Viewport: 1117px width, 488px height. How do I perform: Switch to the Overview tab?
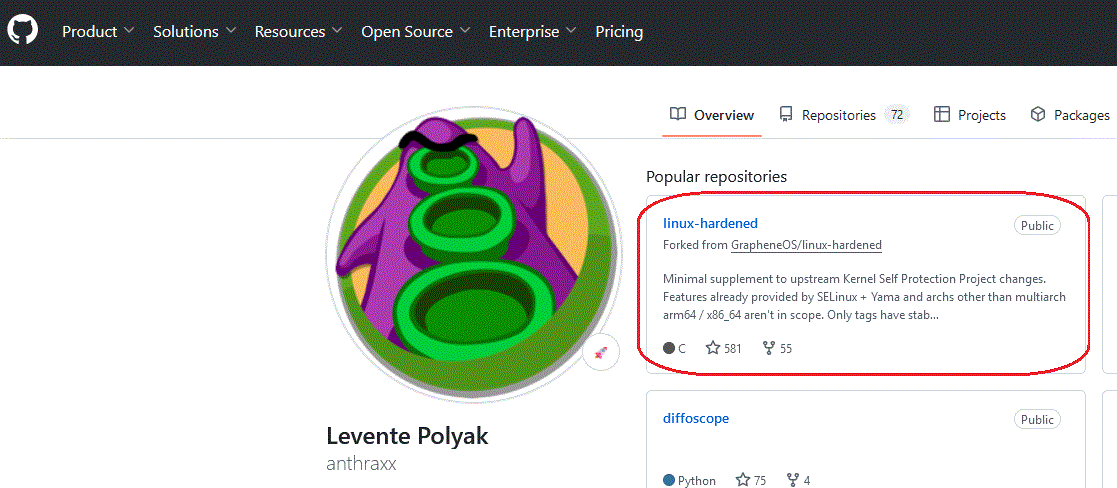[x=712, y=115]
